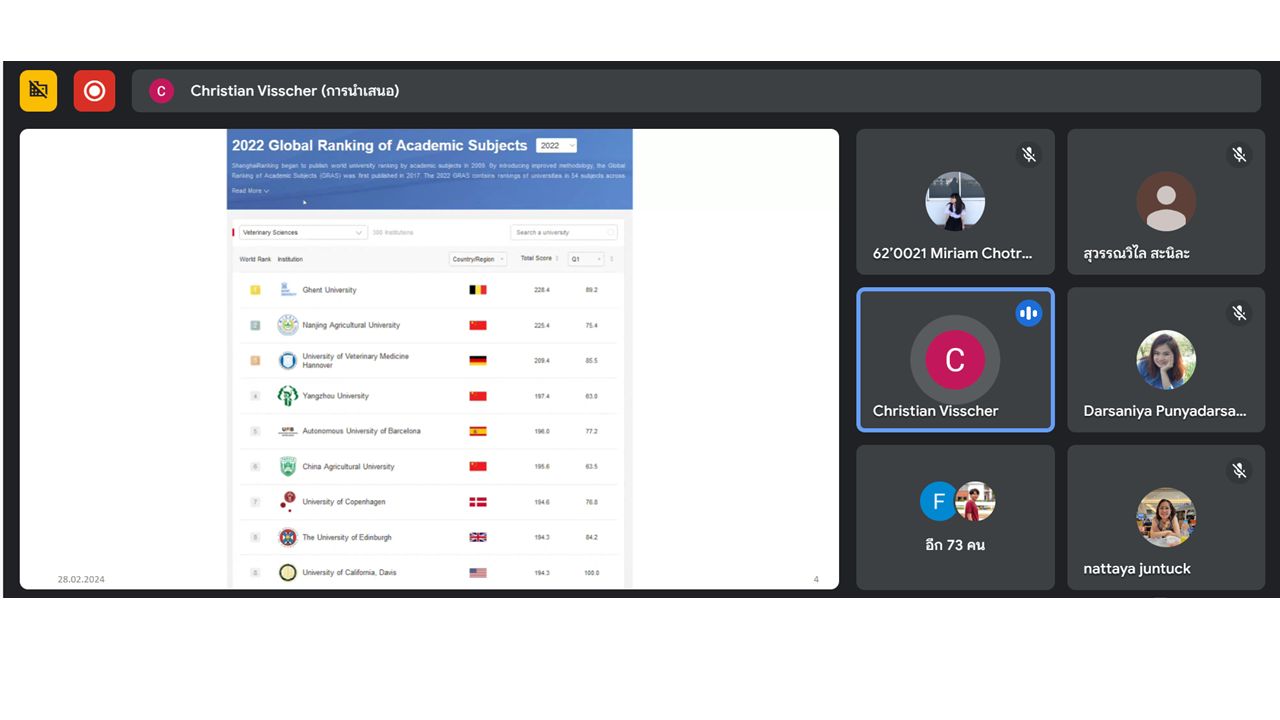Image resolution: width=1280 pixels, height=720 pixels.
Task: Click the University of California, Davis logo
Action: point(287,572)
